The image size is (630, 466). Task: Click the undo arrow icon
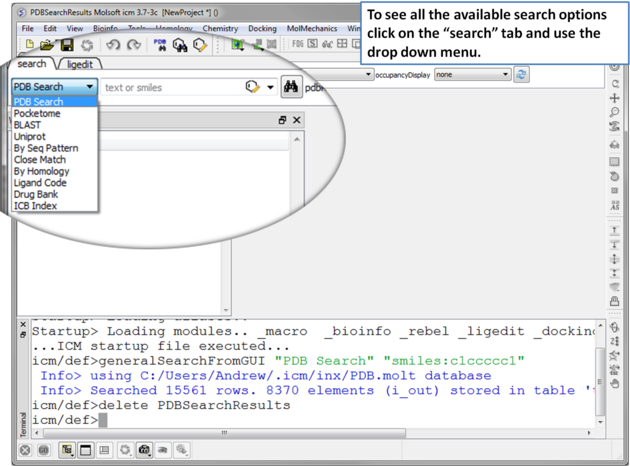112,45
